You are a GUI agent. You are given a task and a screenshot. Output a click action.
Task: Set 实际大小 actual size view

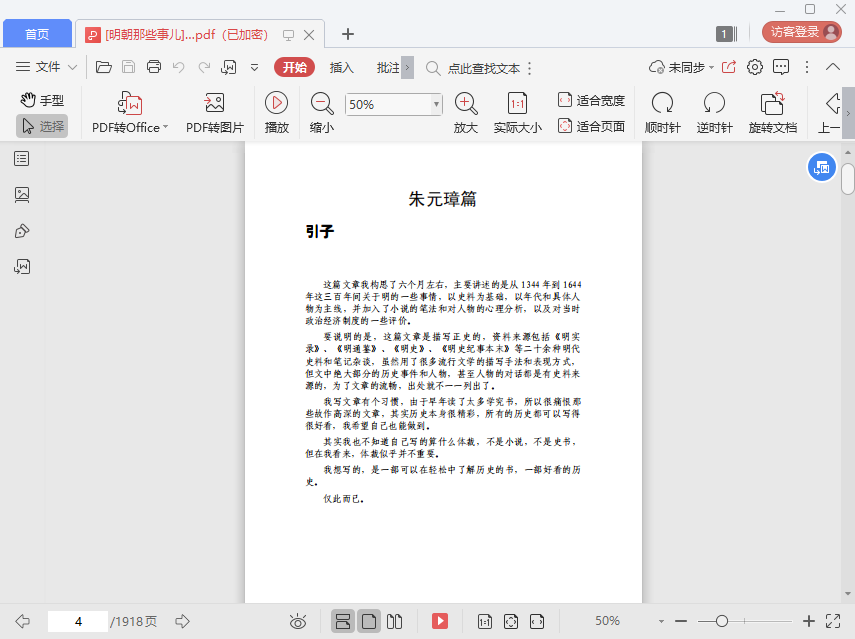517,113
